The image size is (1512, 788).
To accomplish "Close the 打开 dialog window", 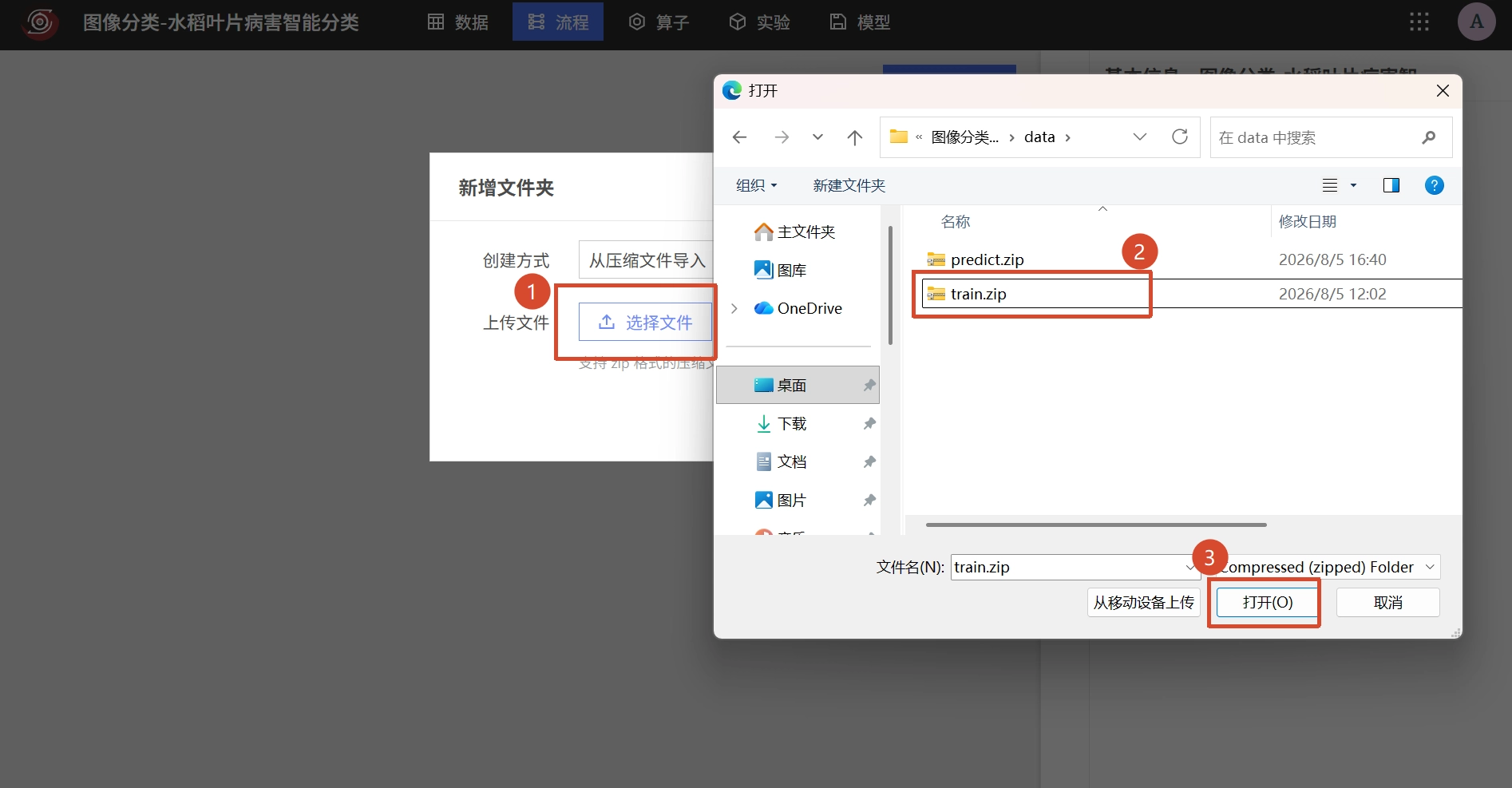I will pos(1443,91).
